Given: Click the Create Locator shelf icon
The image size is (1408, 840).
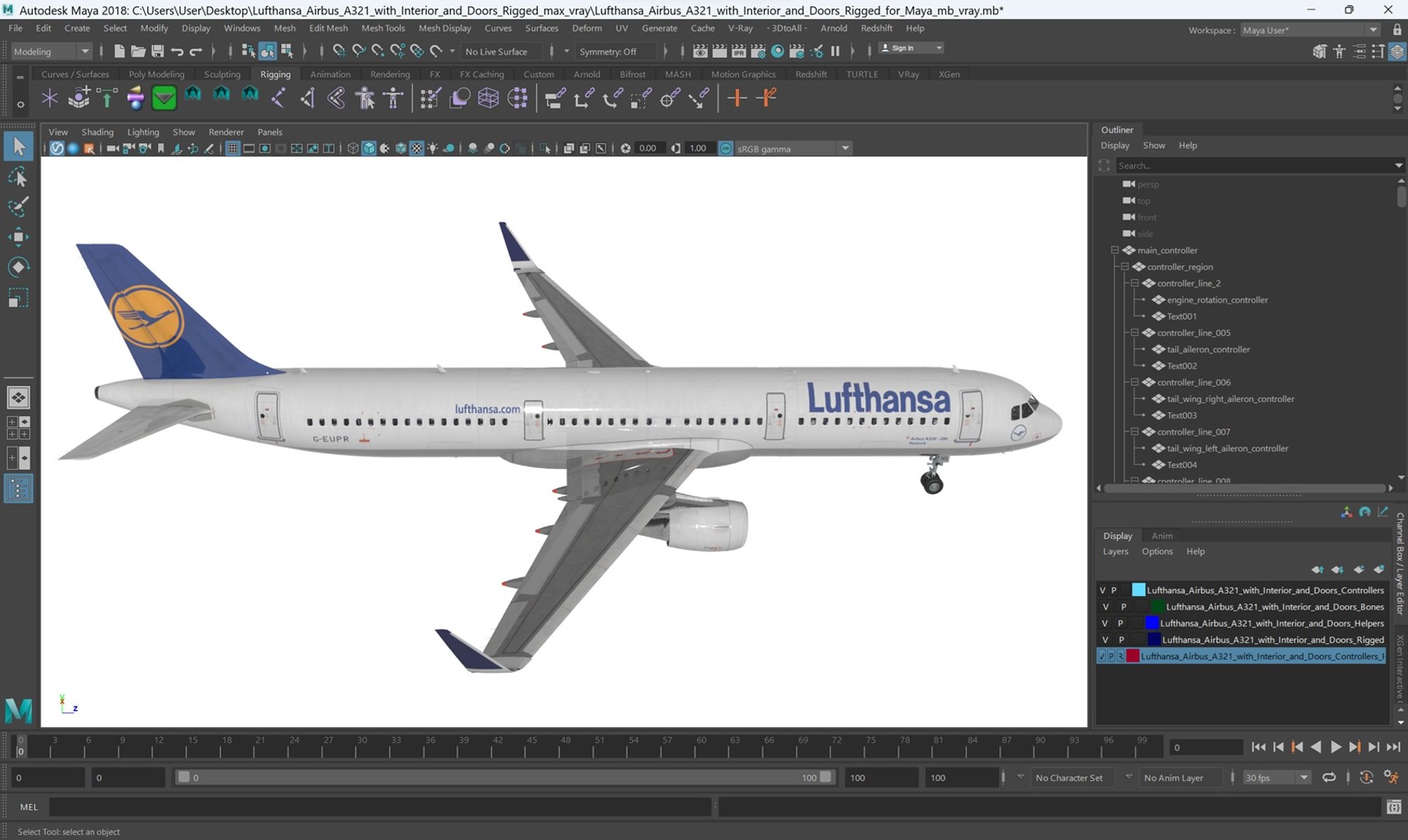Looking at the screenshot, I should (50, 98).
